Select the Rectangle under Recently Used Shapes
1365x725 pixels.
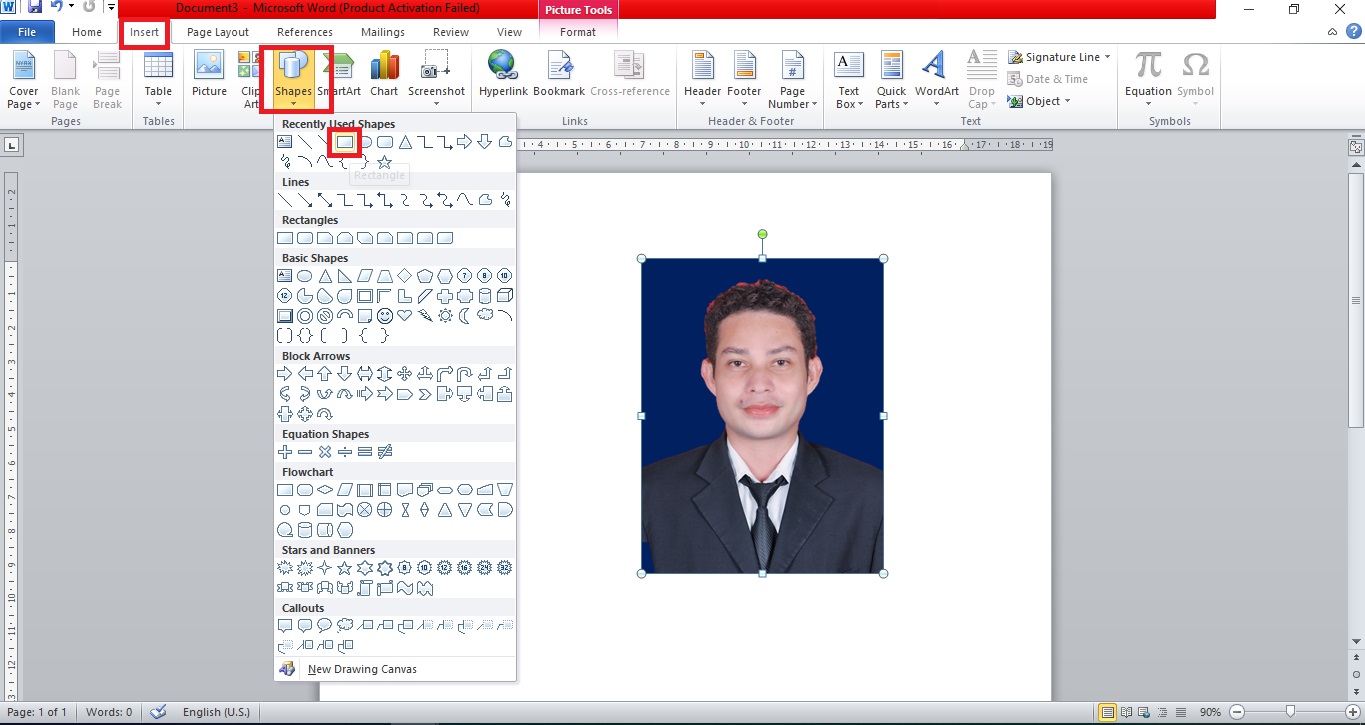(344, 141)
